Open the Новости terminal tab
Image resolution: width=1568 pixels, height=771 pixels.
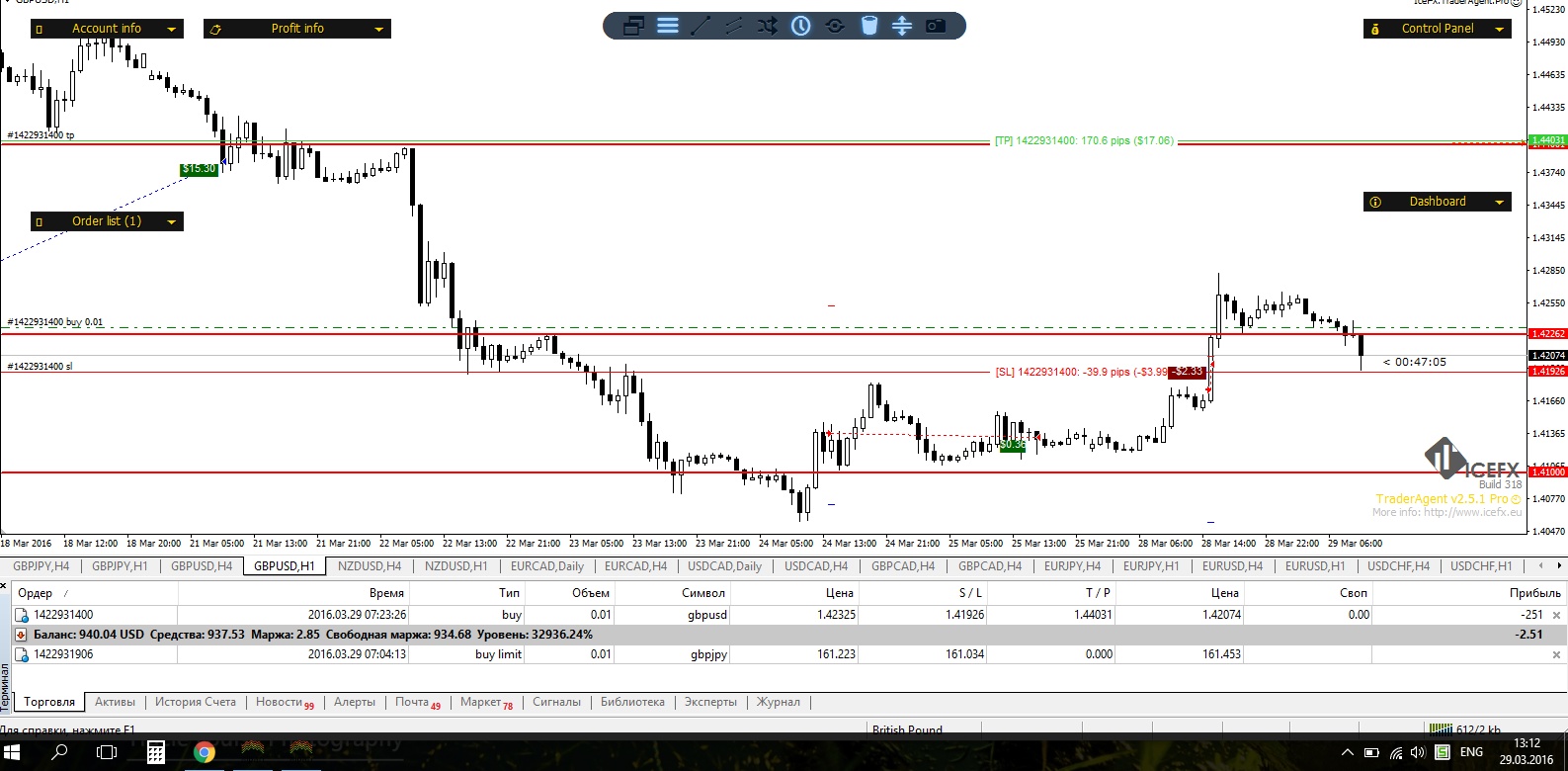point(285,702)
